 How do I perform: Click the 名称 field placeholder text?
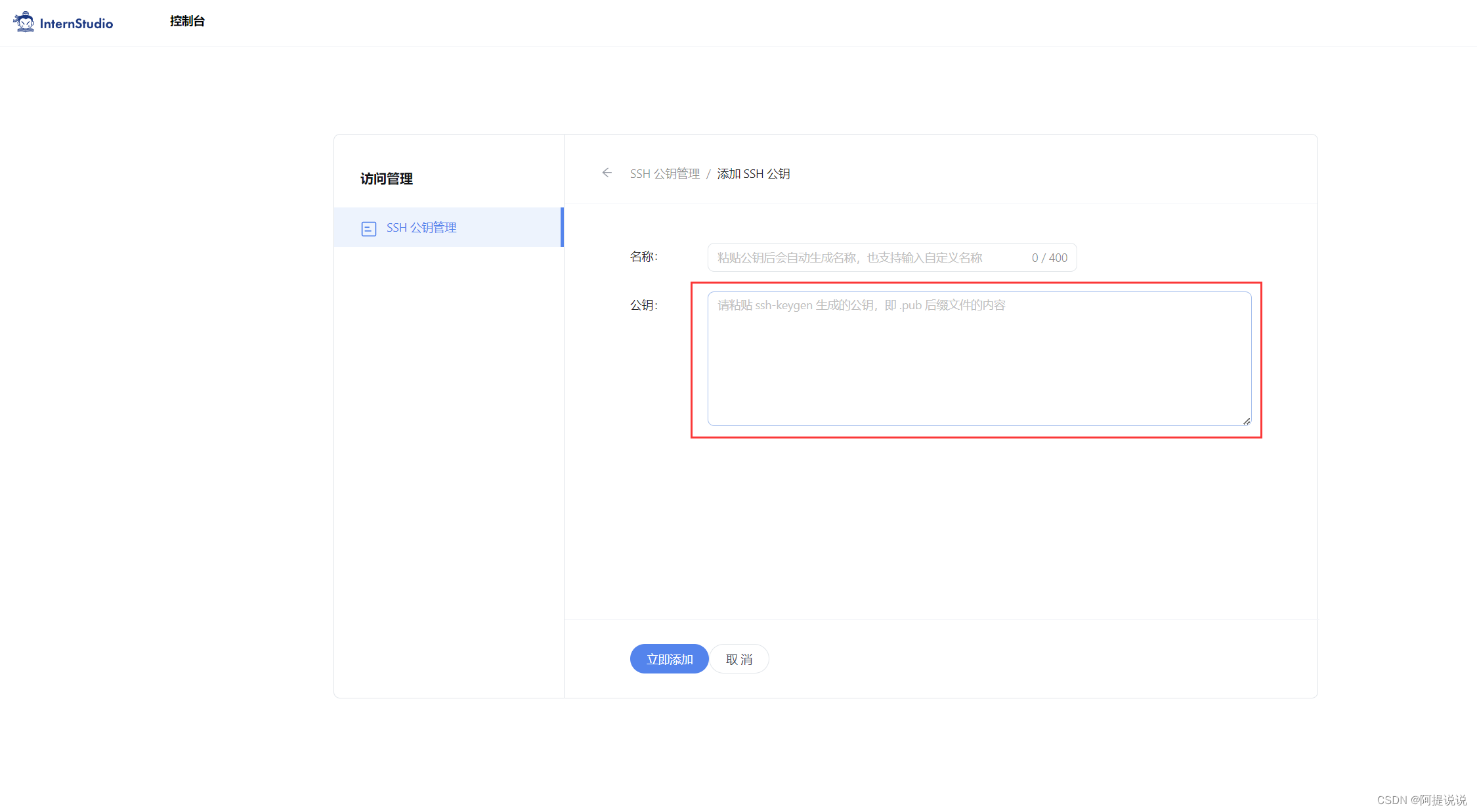pyautogui.click(x=848, y=257)
